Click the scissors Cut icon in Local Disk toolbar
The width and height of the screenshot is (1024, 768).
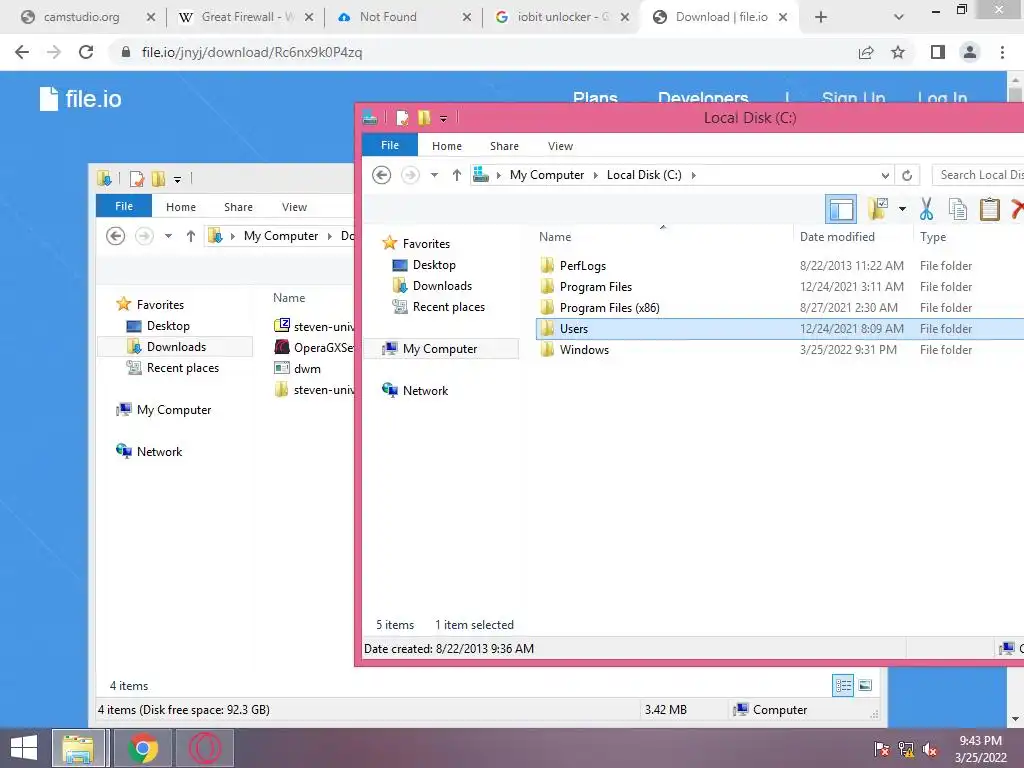tap(926, 210)
